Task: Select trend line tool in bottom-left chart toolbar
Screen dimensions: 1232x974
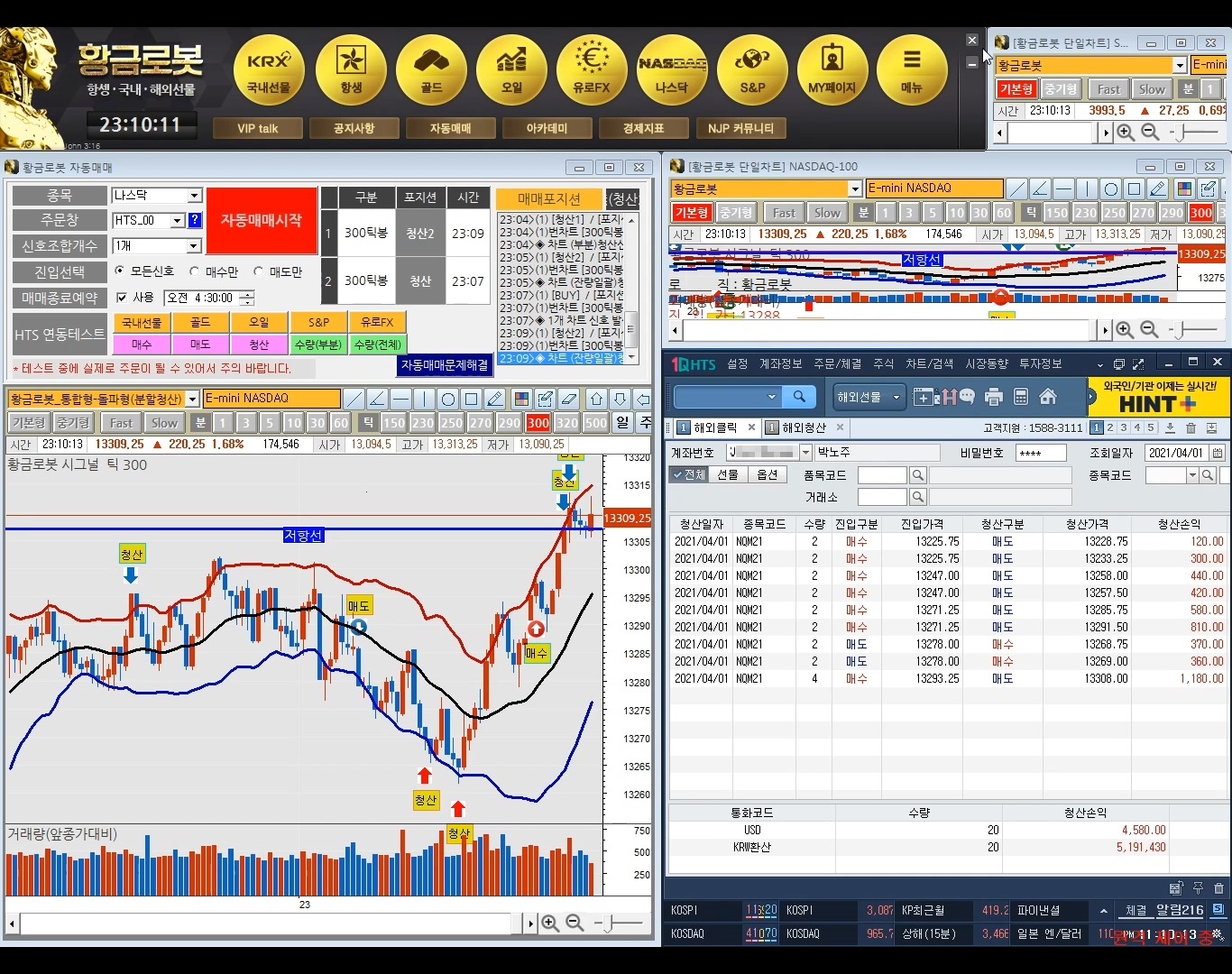Action: (354, 399)
